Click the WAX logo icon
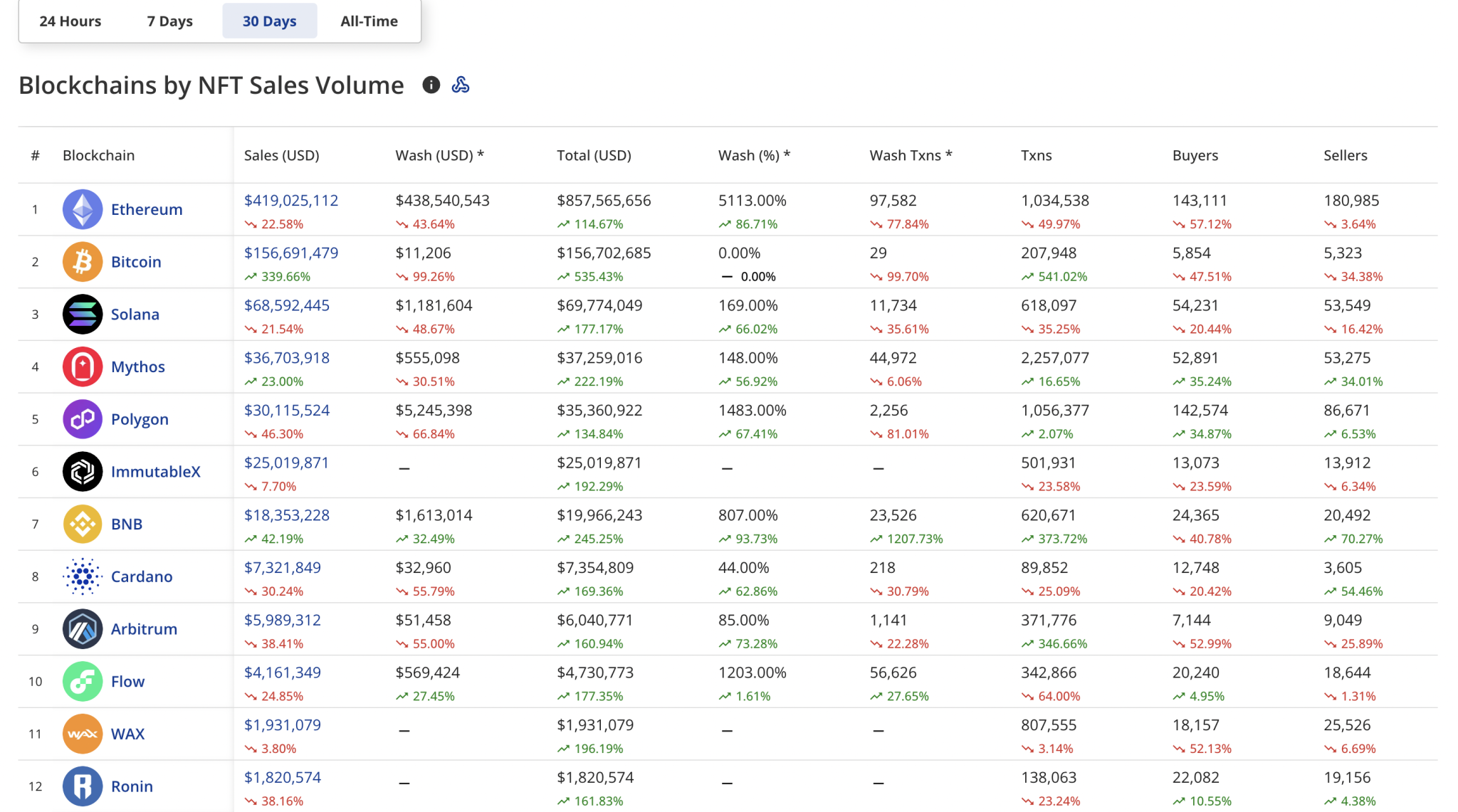1458x812 pixels. [x=83, y=734]
